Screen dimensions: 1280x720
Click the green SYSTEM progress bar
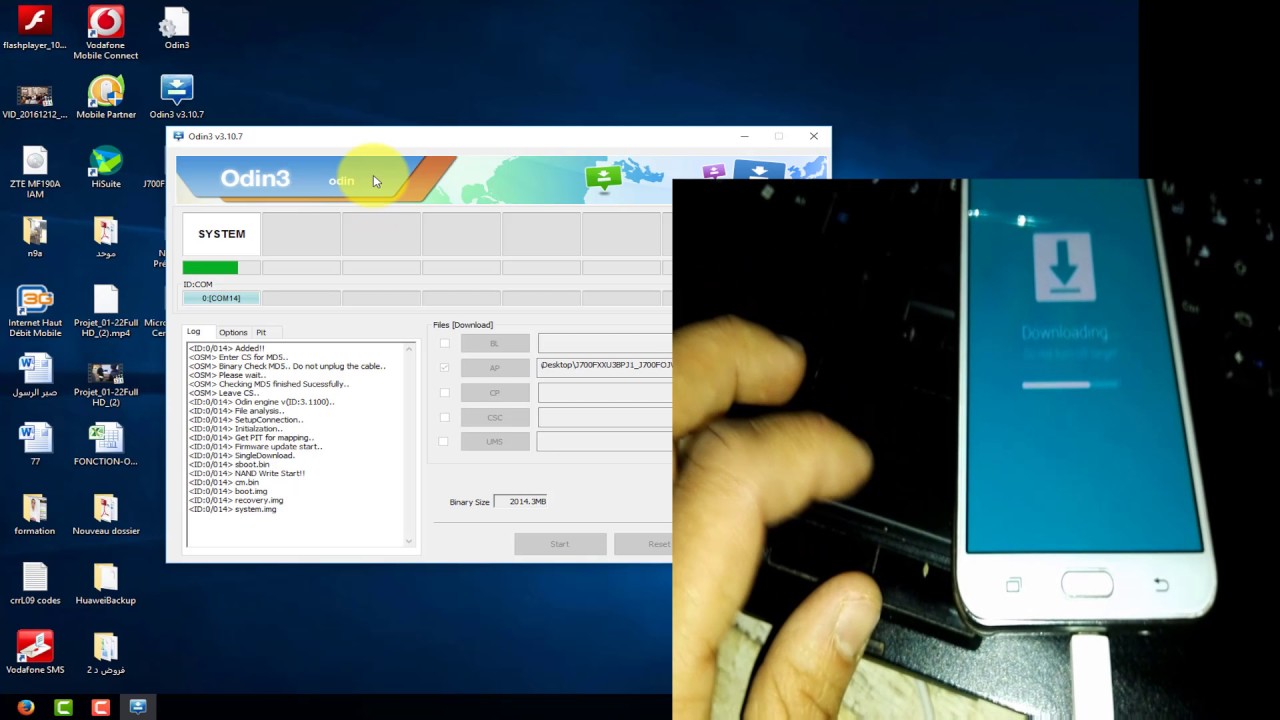tap(221, 267)
